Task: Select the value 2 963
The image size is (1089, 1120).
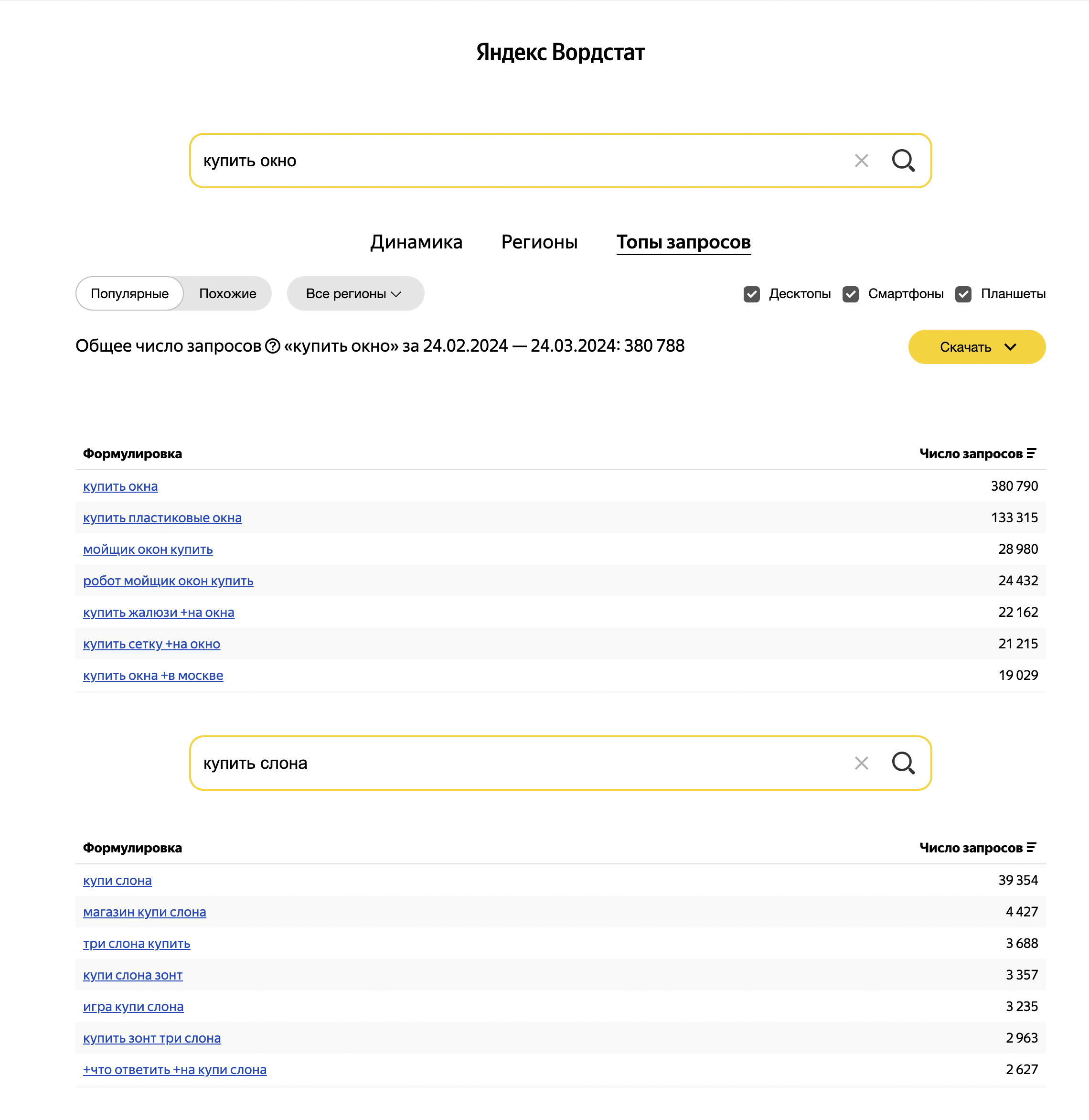Action: (1022, 1038)
